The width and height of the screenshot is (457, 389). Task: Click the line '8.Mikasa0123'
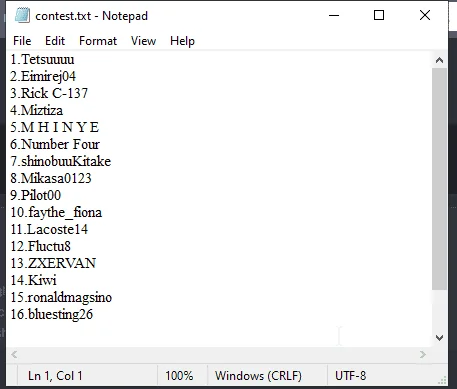51,179
